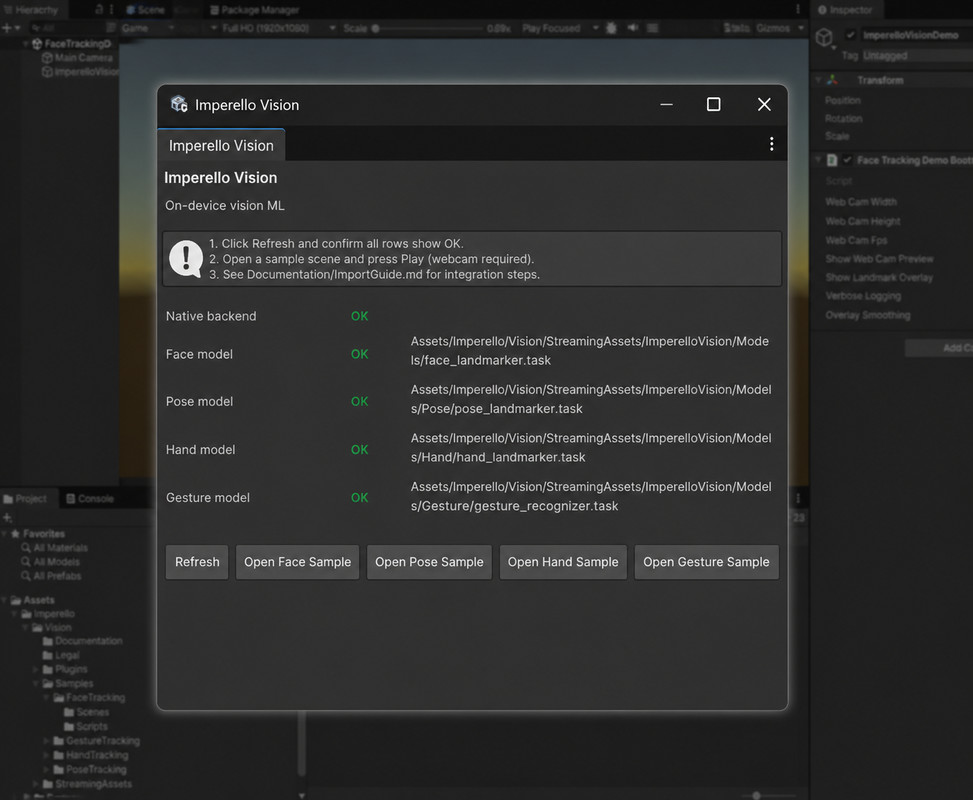Click the Stats button in Game view

[x=737, y=28]
